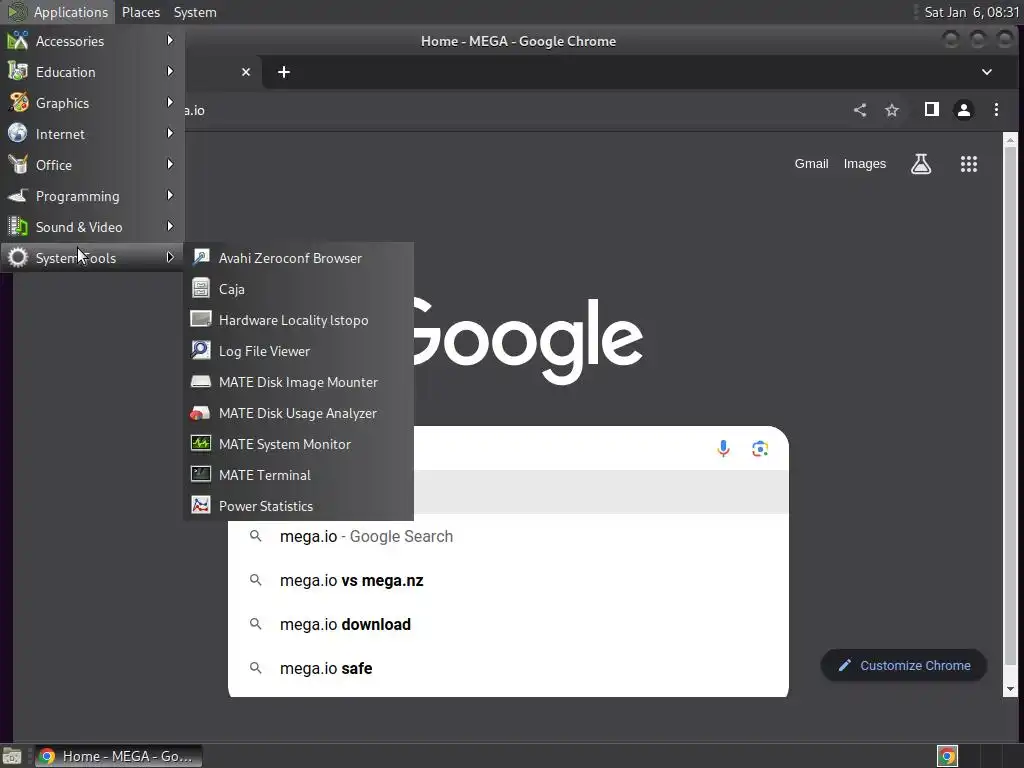The image size is (1024, 768).
Task: Open the Education menu category
Action: (92, 72)
